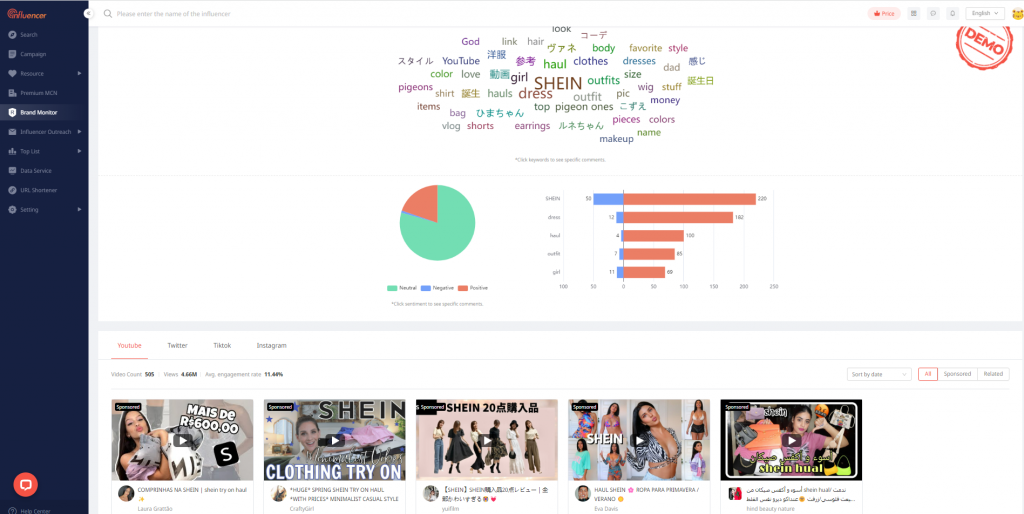
Task: Open the chat messages icon in header
Action: 933,13
